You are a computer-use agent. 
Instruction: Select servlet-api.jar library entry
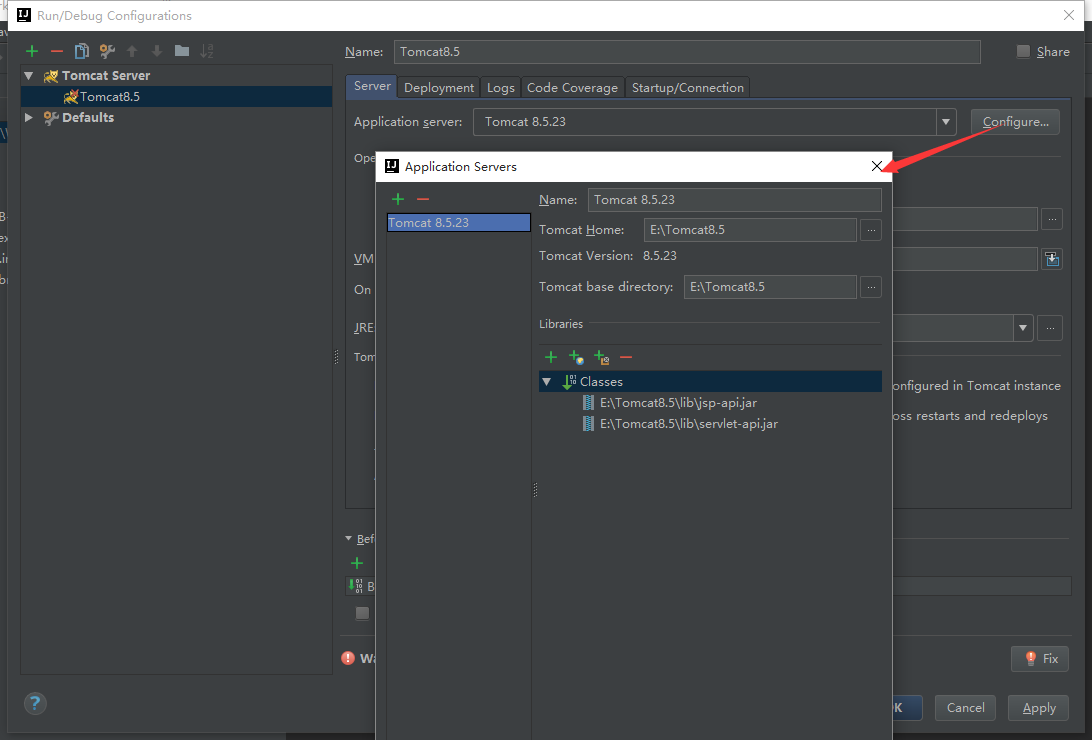click(x=689, y=423)
